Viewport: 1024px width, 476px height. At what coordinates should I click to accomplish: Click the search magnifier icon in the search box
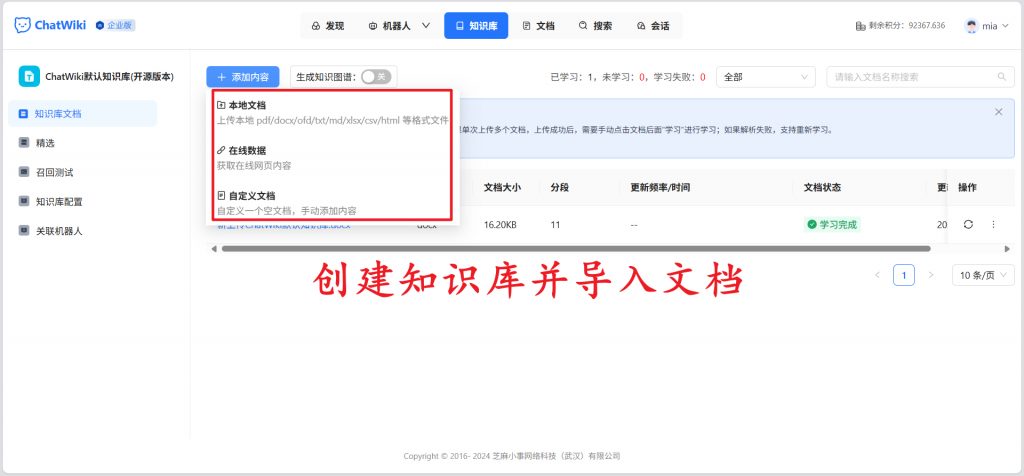tap(1001, 77)
